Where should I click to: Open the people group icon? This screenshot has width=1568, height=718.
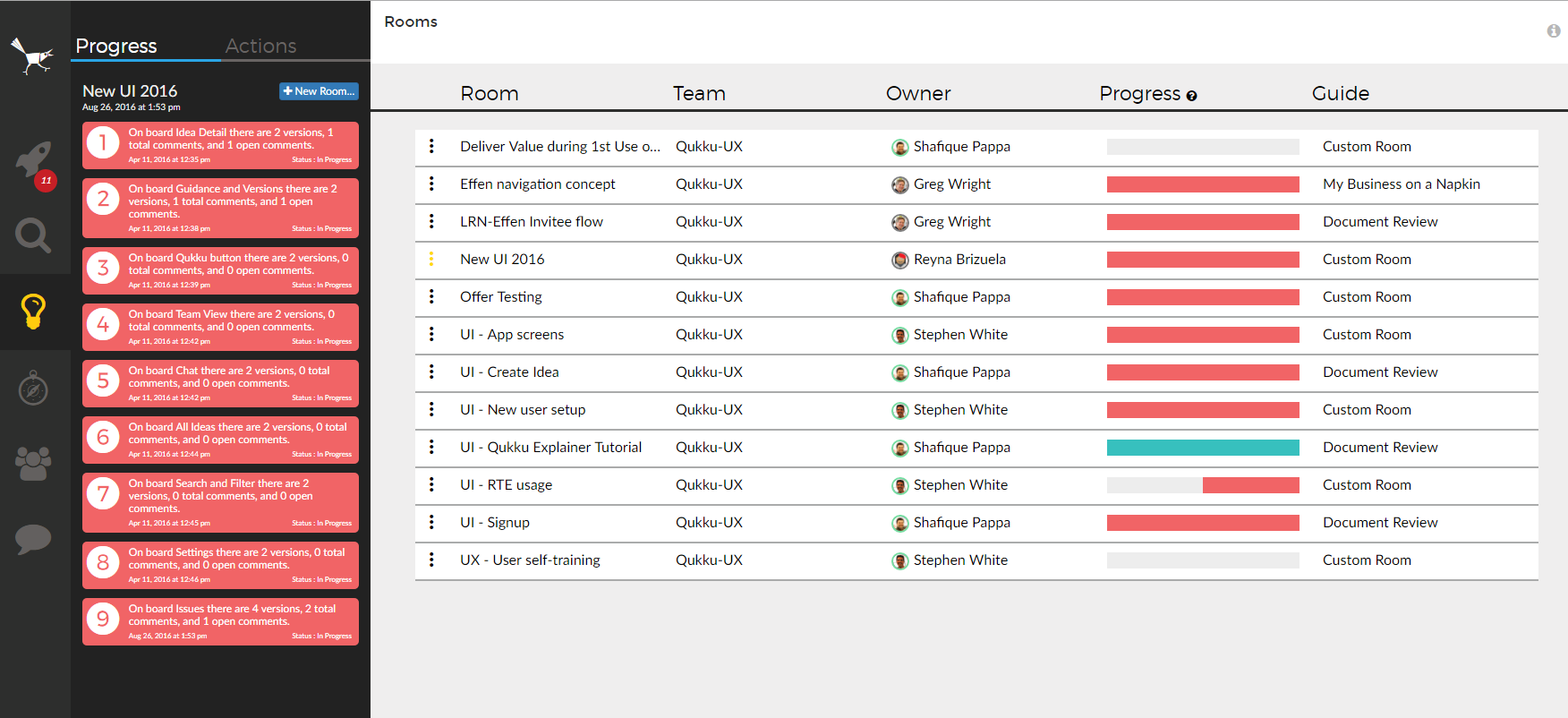pyautogui.click(x=33, y=463)
